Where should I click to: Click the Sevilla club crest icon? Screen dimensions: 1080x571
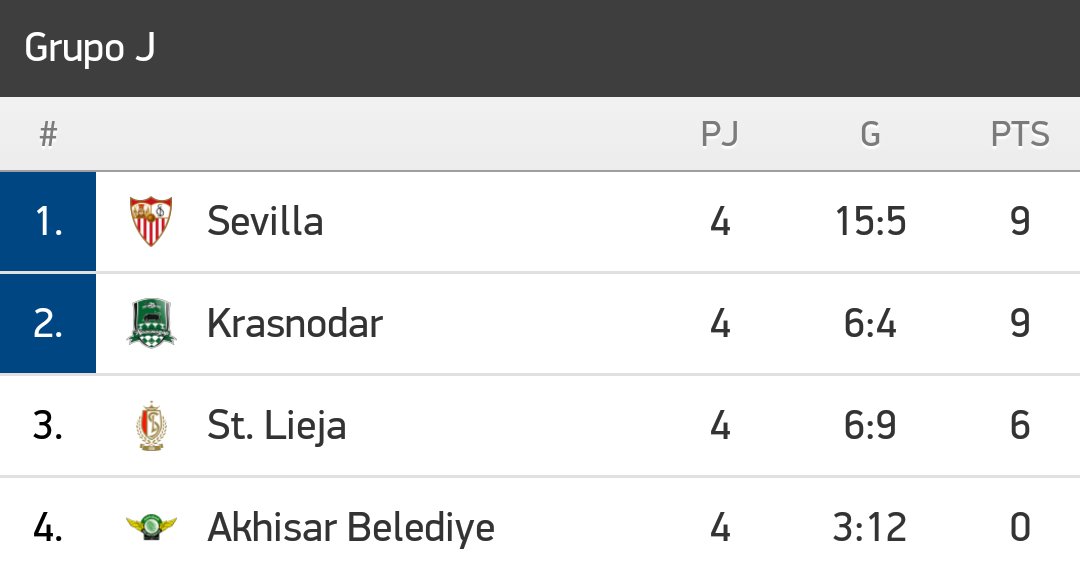pos(151,221)
